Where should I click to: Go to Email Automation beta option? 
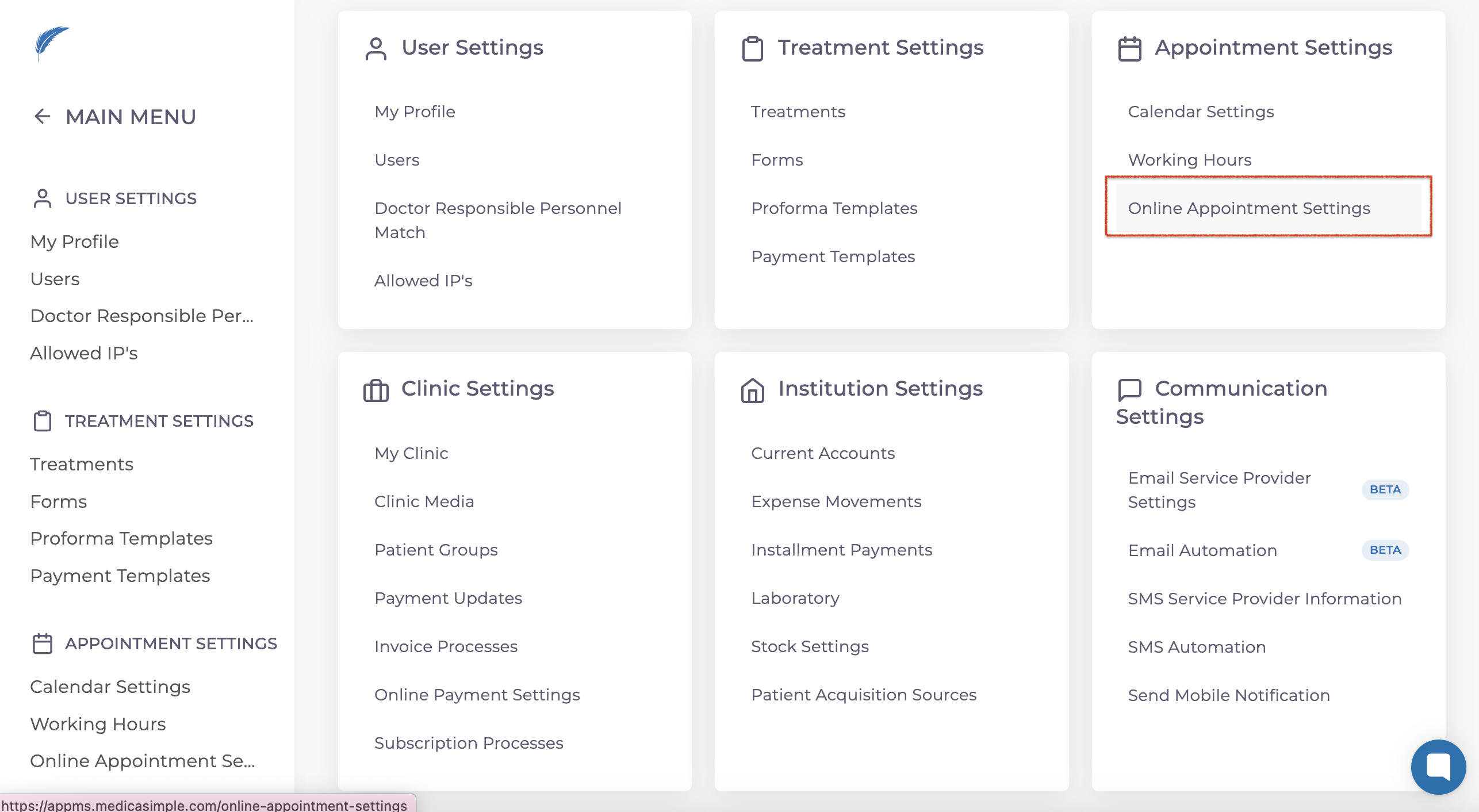[1202, 550]
